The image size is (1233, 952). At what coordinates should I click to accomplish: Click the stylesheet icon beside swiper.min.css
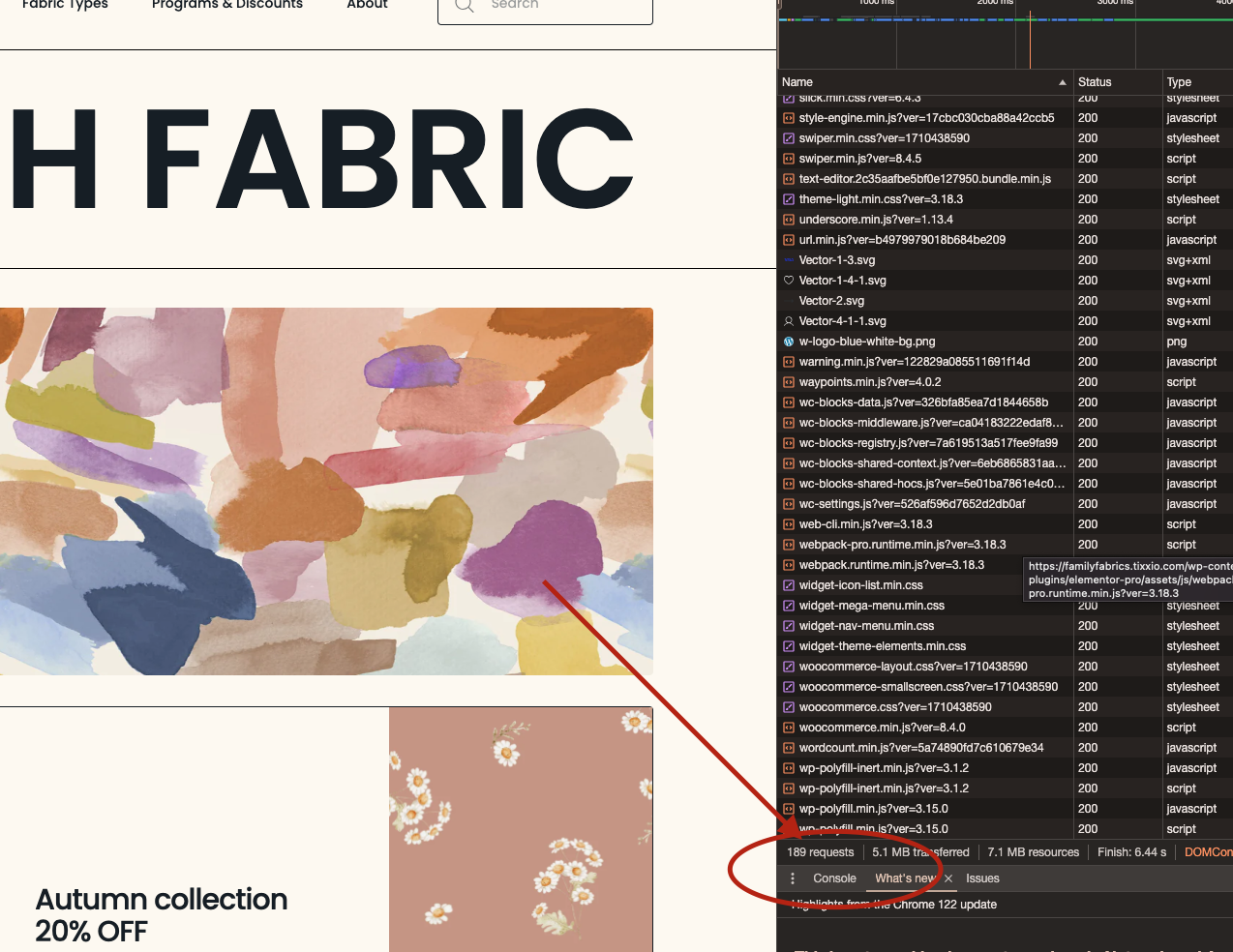pyautogui.click(x=789, y=138)
